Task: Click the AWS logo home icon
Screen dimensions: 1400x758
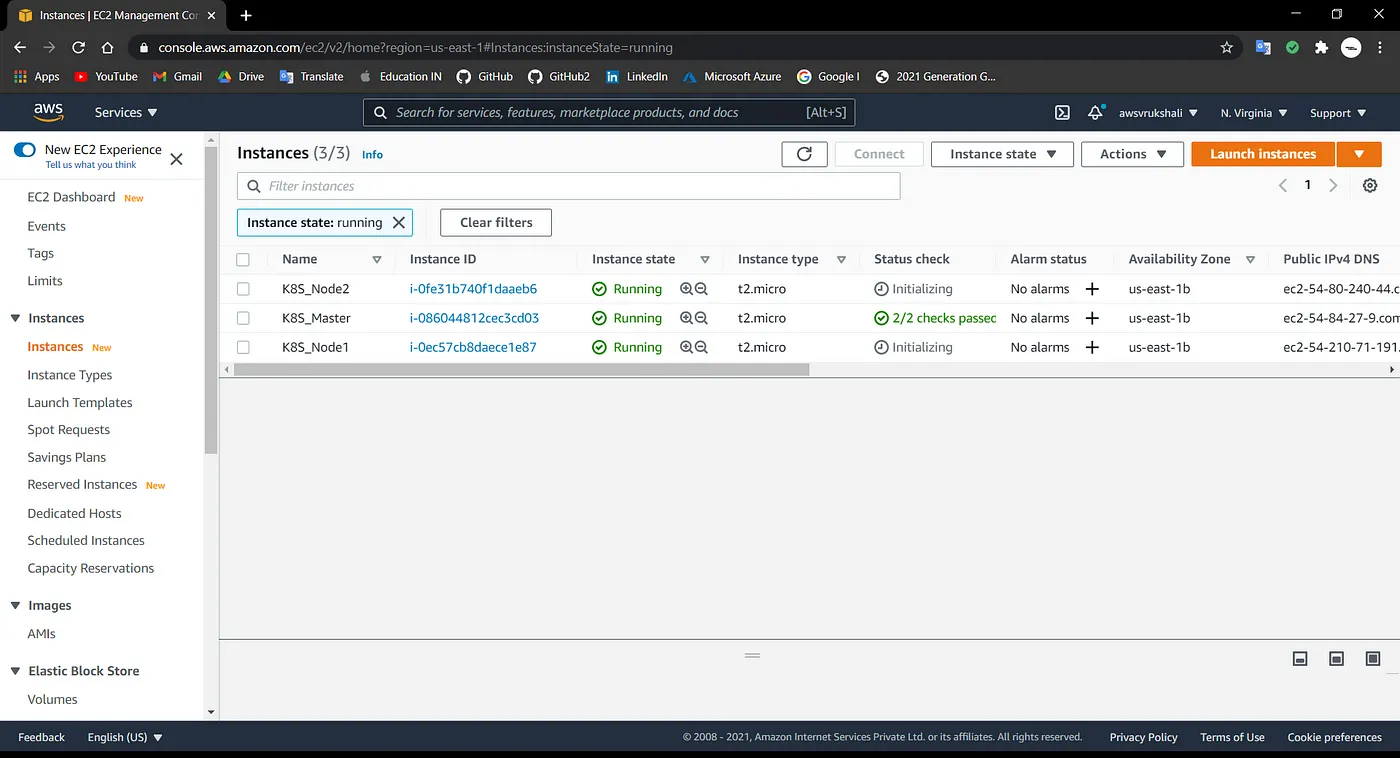Action: [48, 112]
